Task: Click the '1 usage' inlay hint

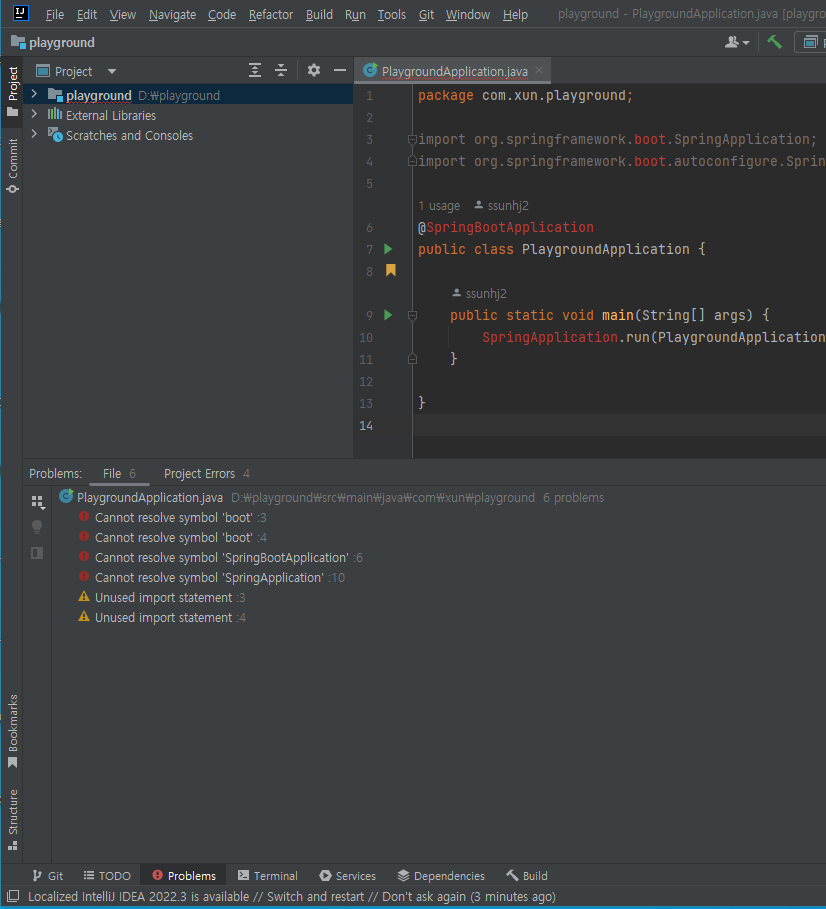Action: (439, 206)
